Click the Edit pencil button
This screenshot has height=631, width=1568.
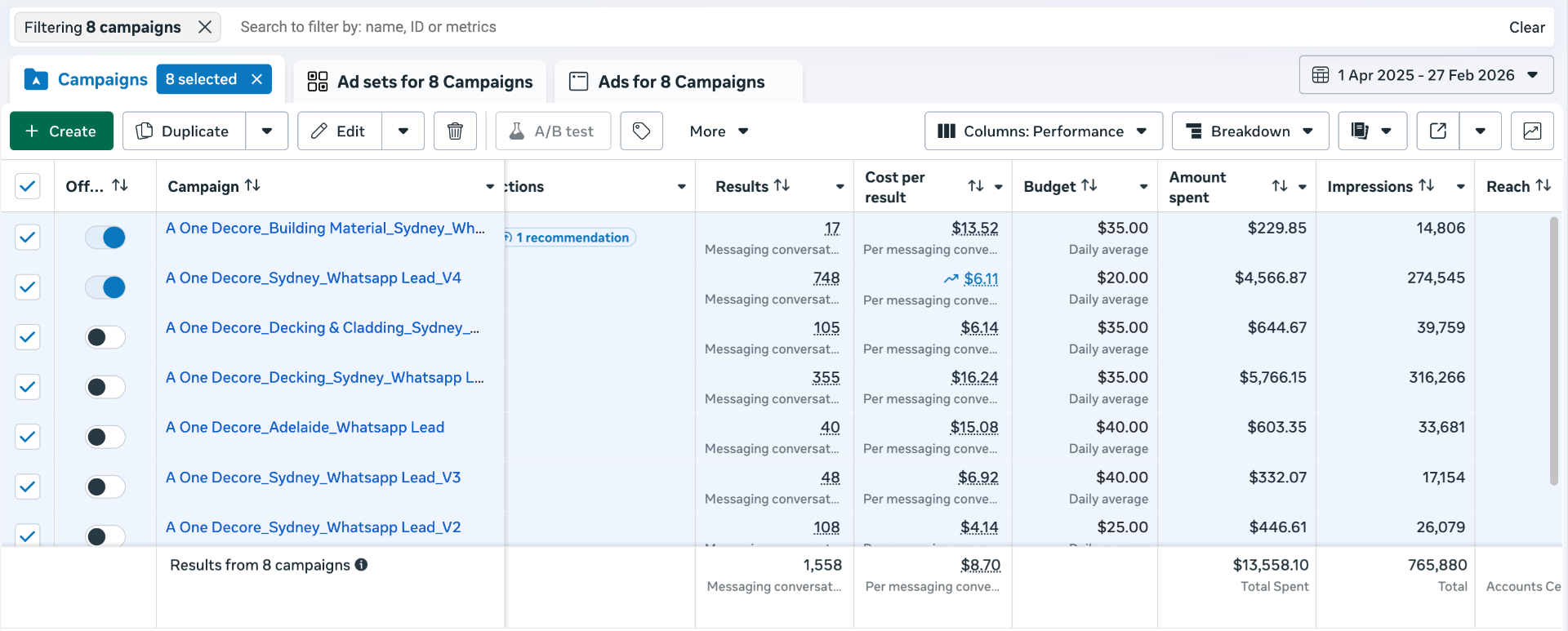(340, 131)
